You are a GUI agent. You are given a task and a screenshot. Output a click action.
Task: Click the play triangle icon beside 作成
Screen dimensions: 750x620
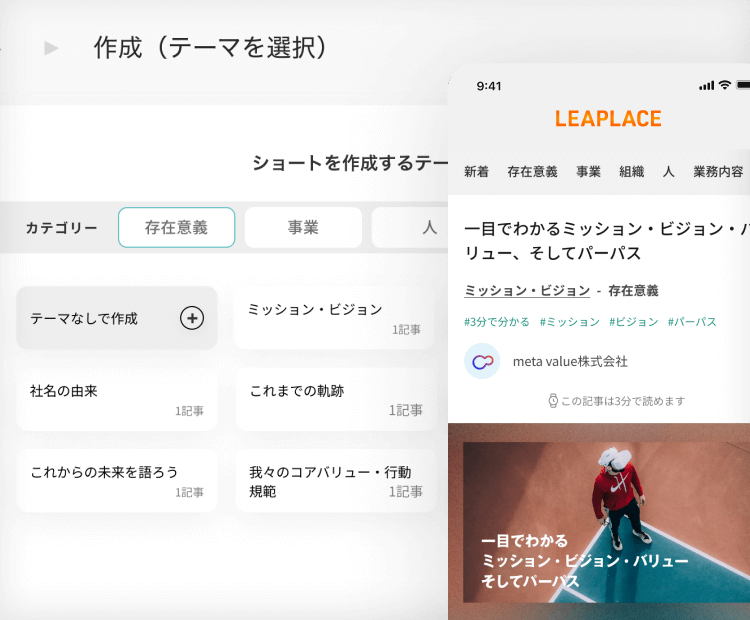(x=51, y=48)
